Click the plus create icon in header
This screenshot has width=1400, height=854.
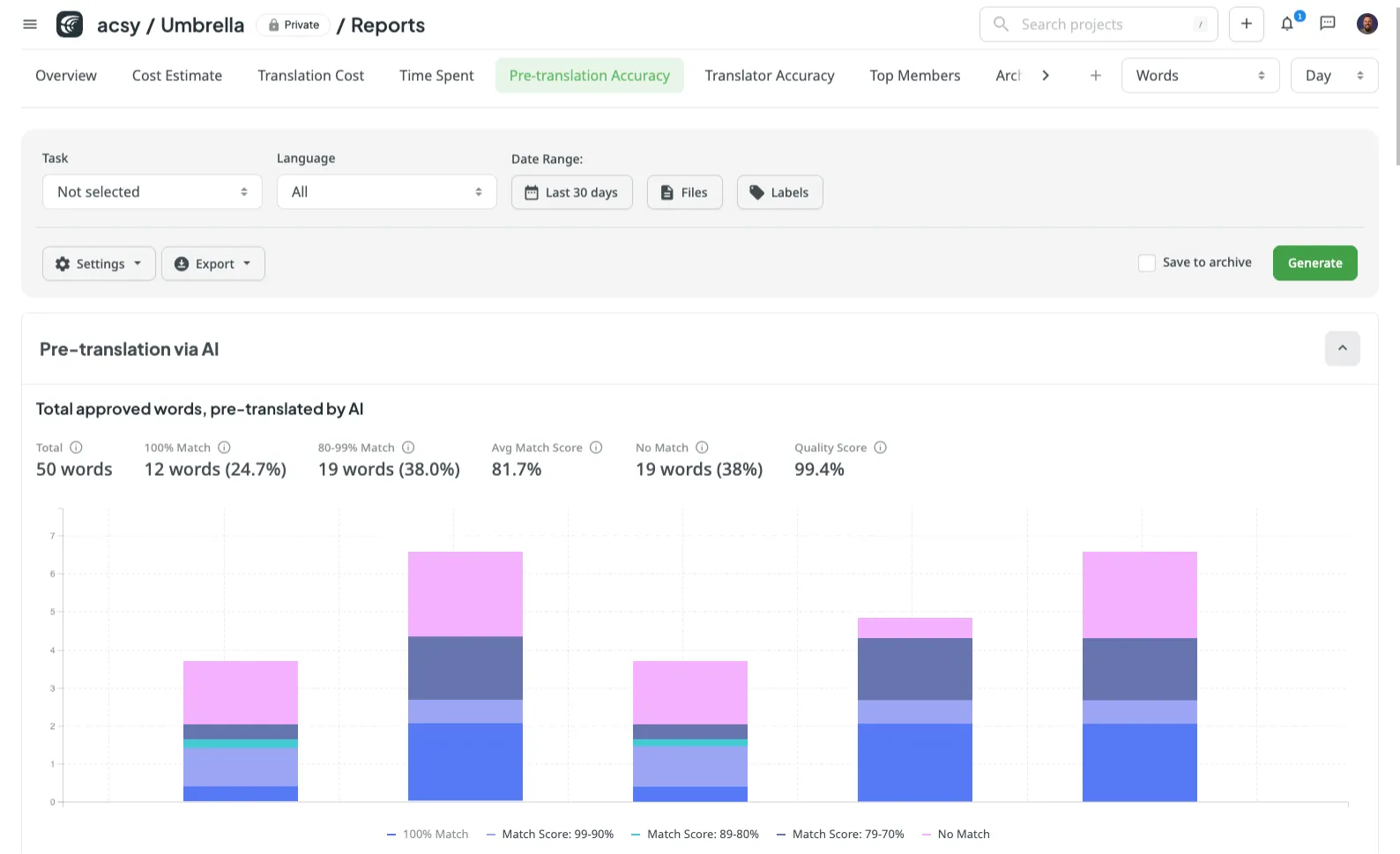[x=1246, y=24]
